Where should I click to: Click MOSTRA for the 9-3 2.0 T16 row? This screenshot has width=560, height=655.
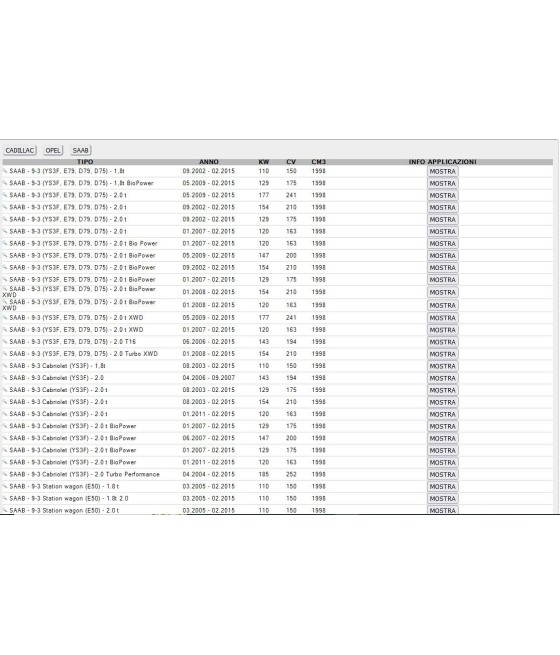(x=443, y=342)
